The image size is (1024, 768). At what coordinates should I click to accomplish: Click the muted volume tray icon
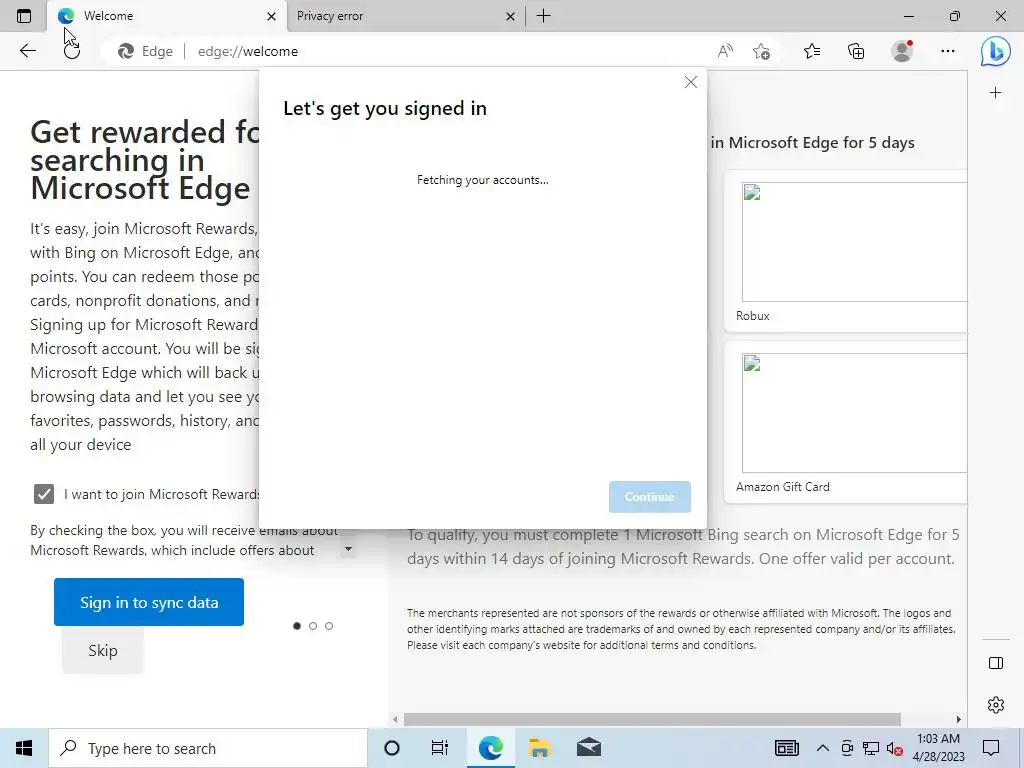[895, 748]
